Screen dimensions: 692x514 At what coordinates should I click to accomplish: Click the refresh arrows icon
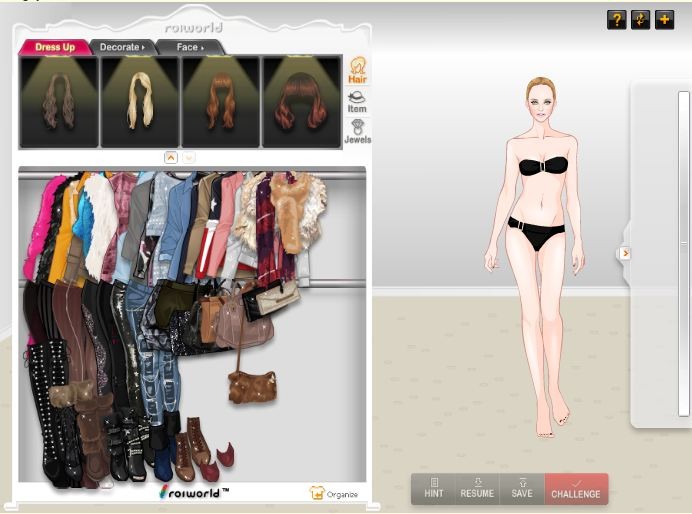pyautogui.click(x=640, y=20)
